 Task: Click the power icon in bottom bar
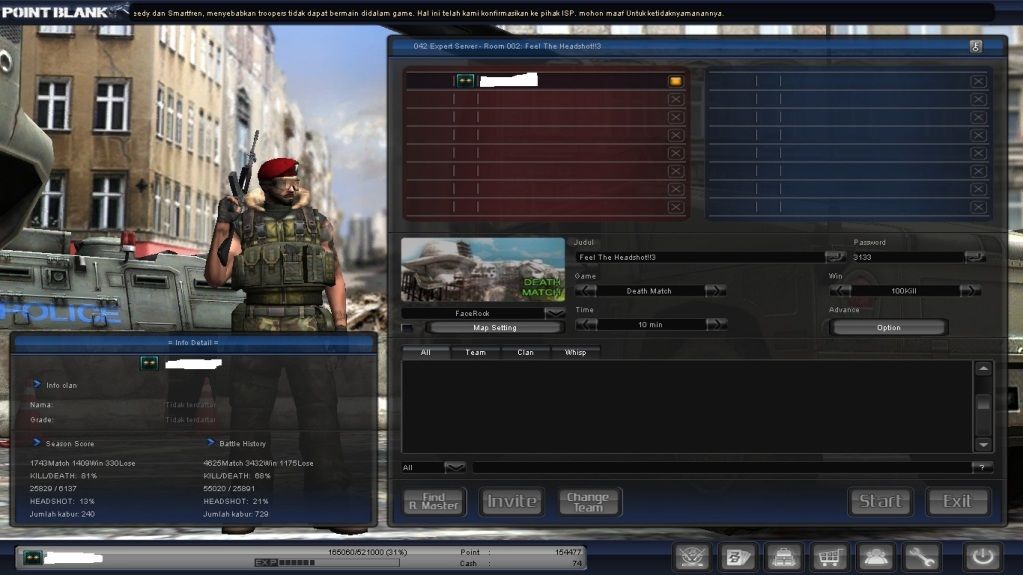point(983,557)
